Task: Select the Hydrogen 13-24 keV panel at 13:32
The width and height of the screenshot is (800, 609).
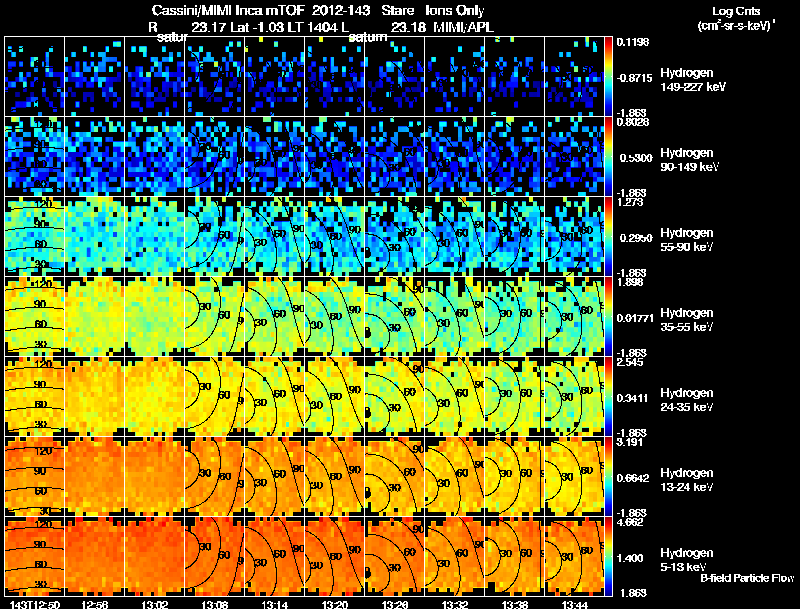Action: (455, 476)
